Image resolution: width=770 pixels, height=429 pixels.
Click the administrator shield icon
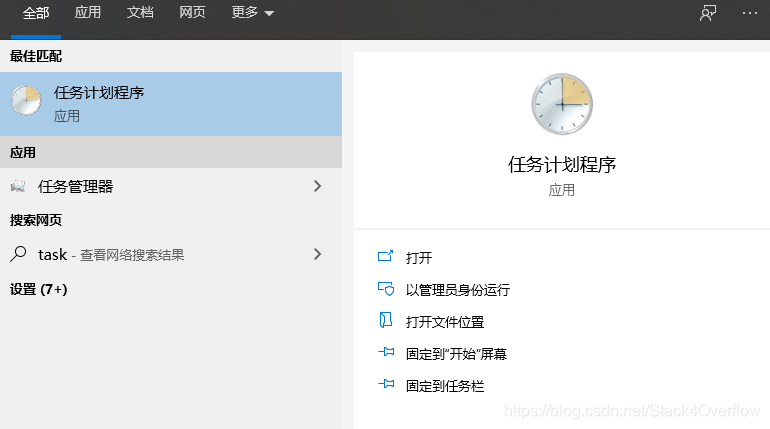pos(385,289)
